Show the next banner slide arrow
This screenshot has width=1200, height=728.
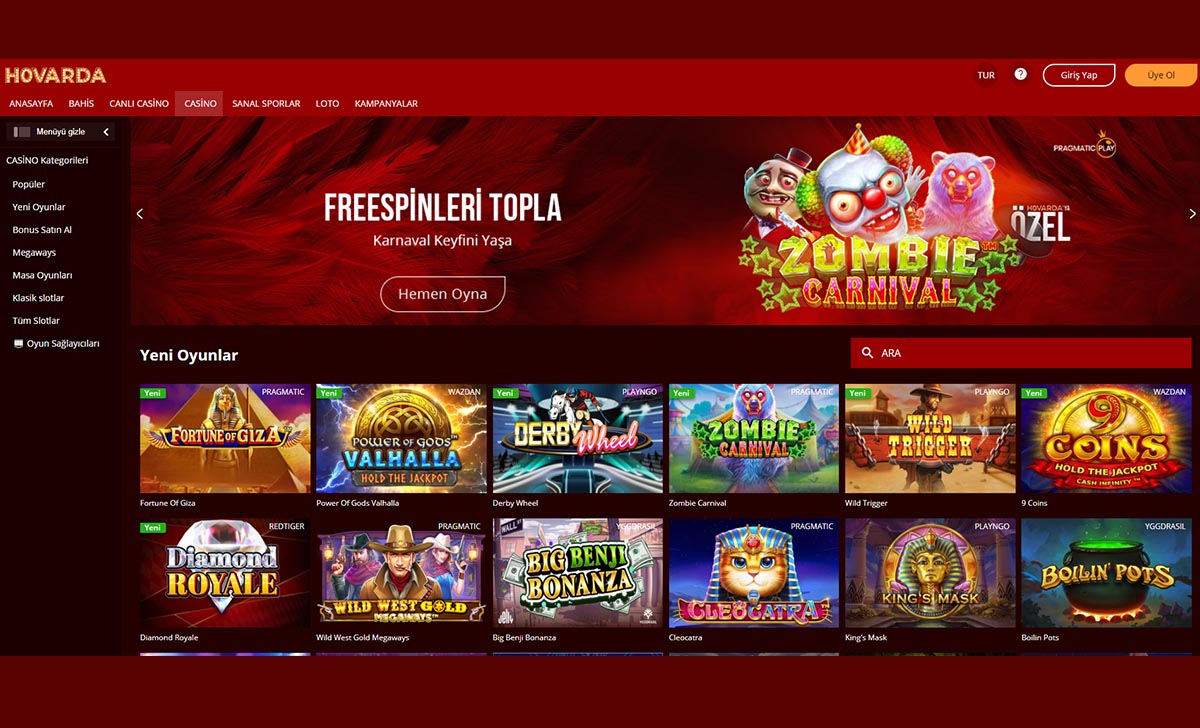coord(1192,213)
